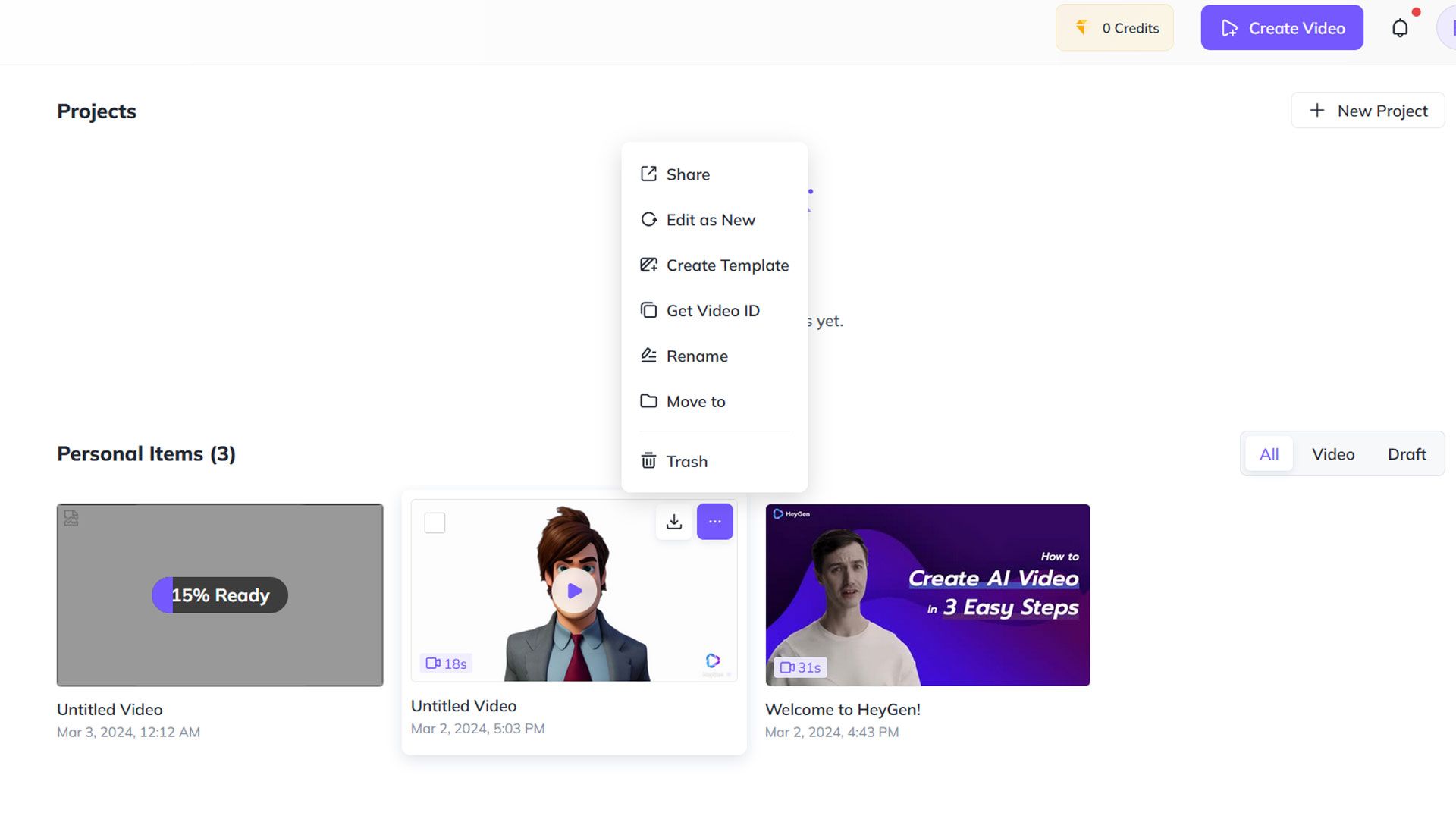Screen dimensions: 1456x819
Task: Click Trash to delete the video
Action: [x=686, y=462]
